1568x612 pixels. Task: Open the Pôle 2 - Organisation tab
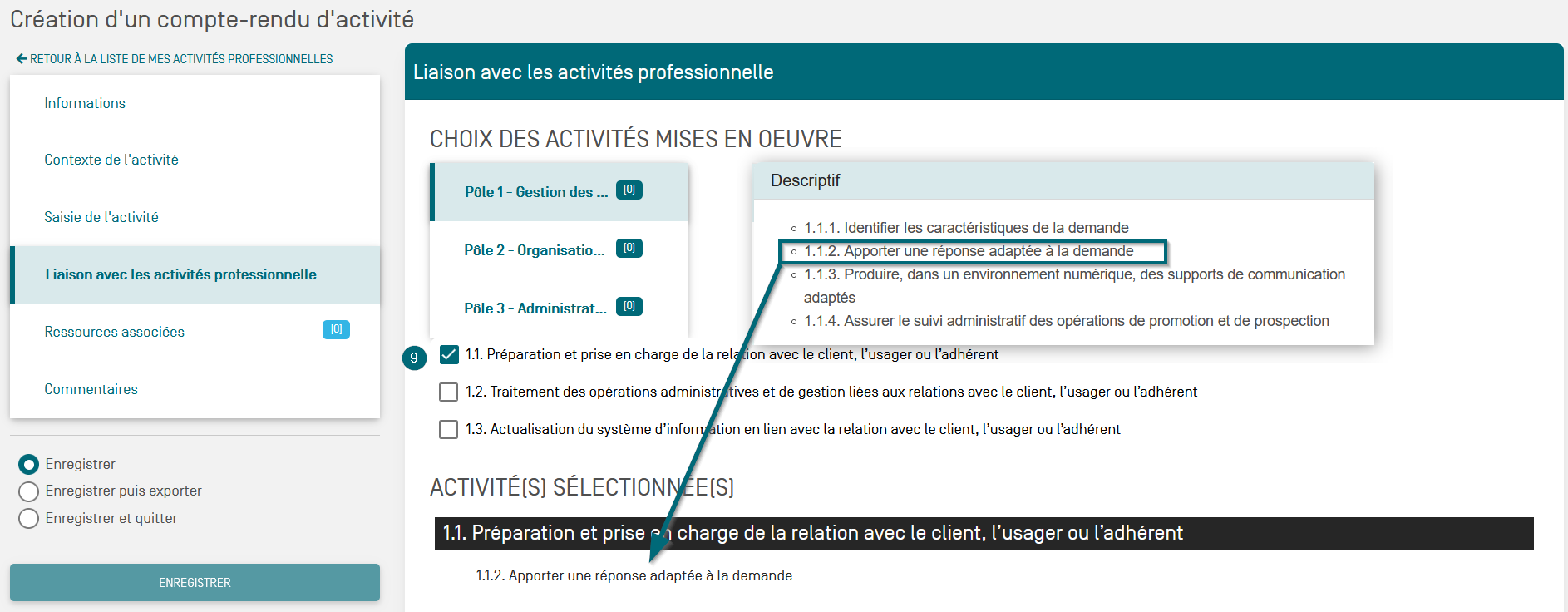535,250
